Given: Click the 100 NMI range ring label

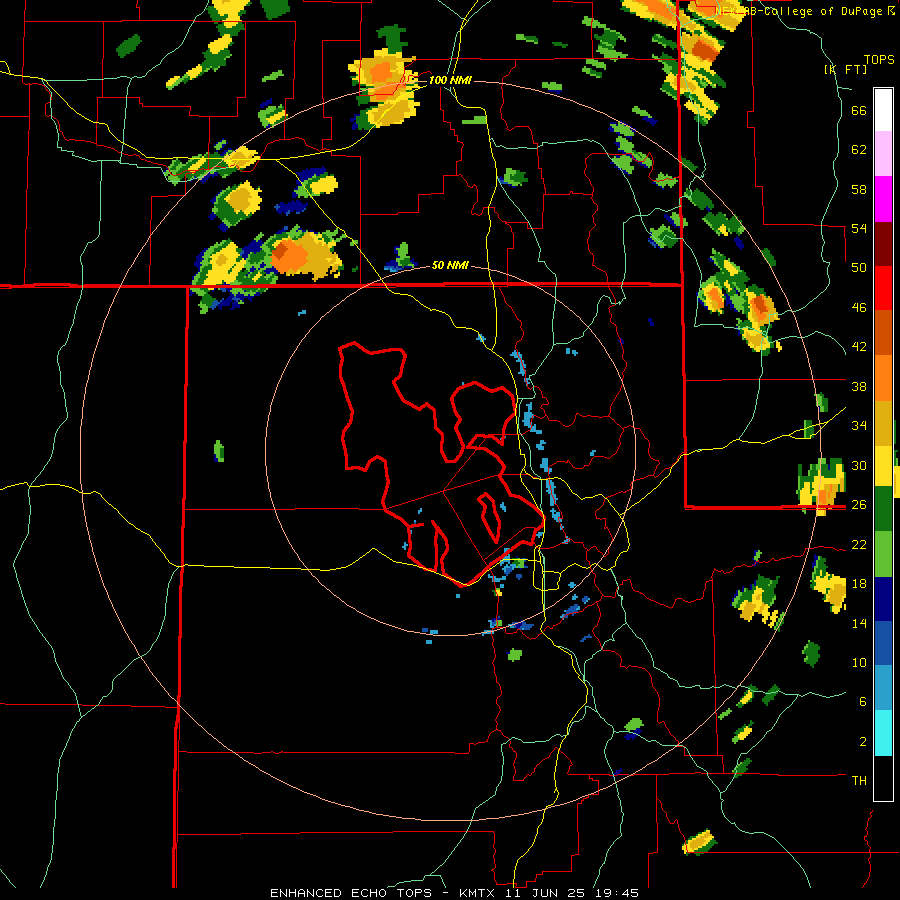Looking at the screenshot, I should click(x=450, y=80).
